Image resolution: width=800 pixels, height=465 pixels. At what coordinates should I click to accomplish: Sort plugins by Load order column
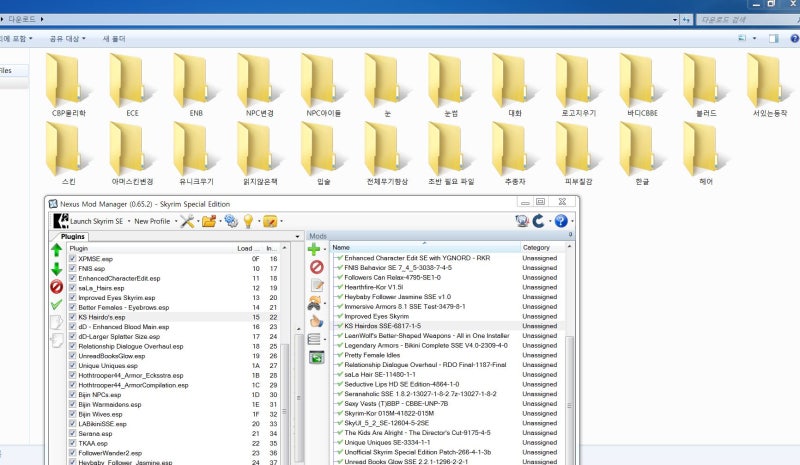pos(249,248)
